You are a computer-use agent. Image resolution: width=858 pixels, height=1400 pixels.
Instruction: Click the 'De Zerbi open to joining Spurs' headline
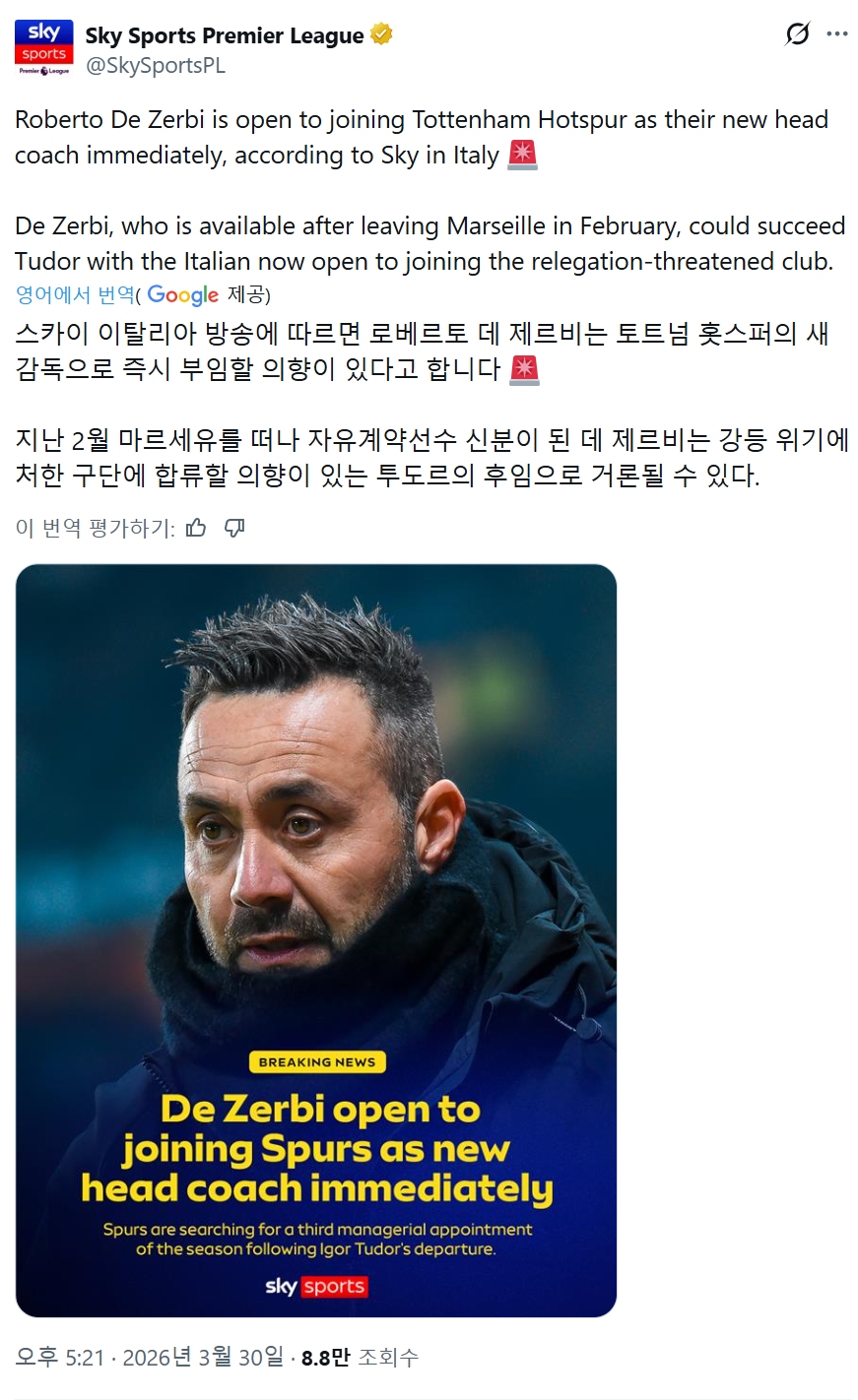click(x=316, y=1149)
